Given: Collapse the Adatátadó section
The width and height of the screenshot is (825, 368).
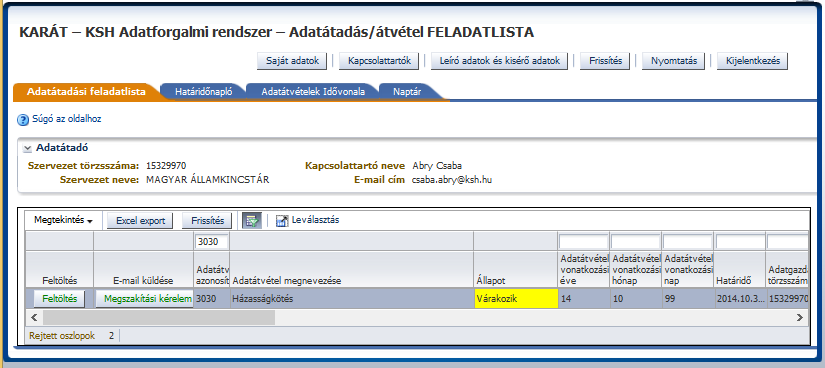Looking at the screenshot, I should point(27,149).
